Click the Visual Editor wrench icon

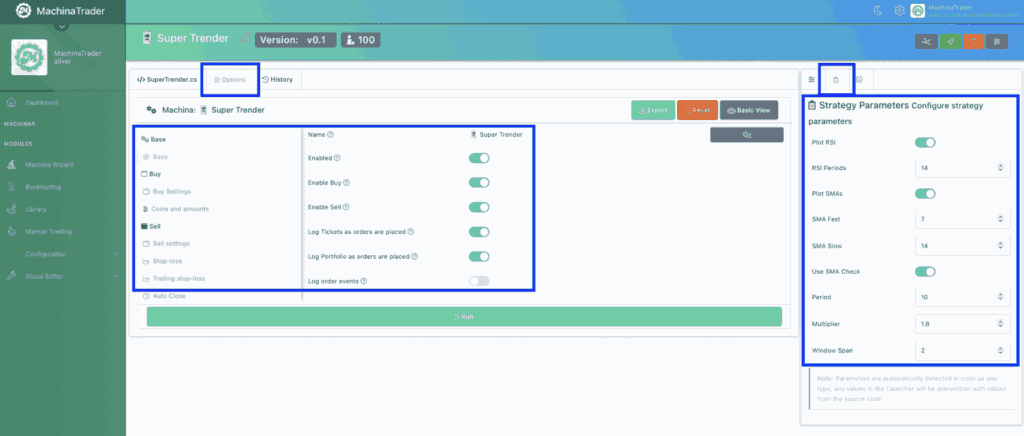pos(11,276)
